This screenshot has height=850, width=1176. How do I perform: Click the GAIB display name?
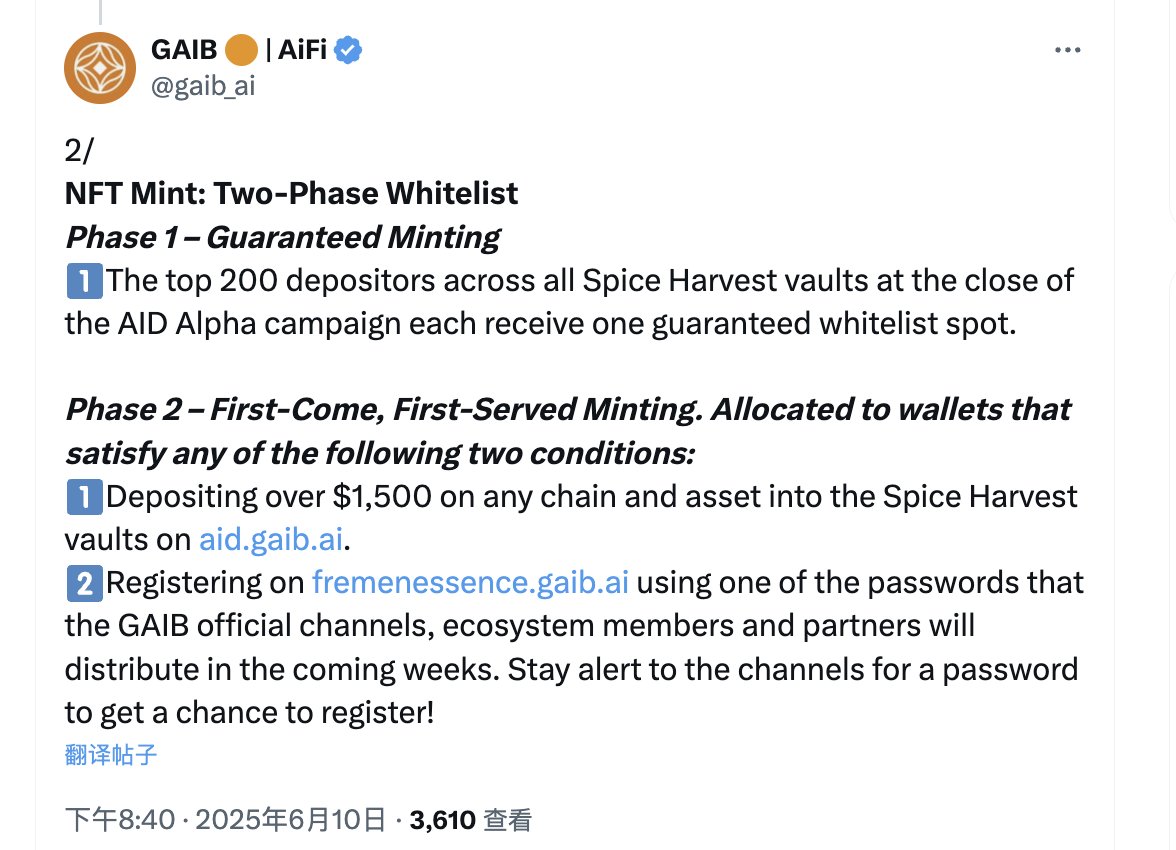(x=184, y=50)
